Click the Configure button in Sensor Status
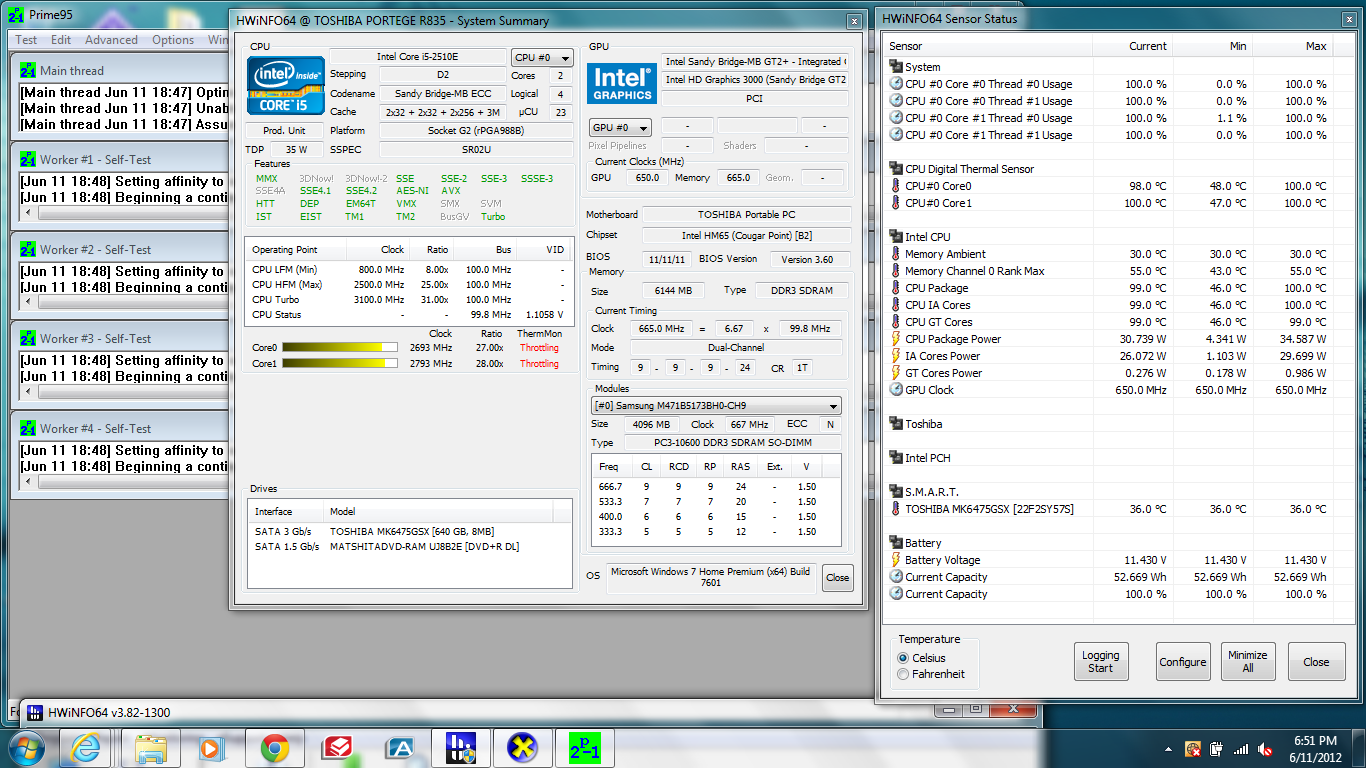Image resolution: width=1366 pixels, height=768 pixels. 1183,662
